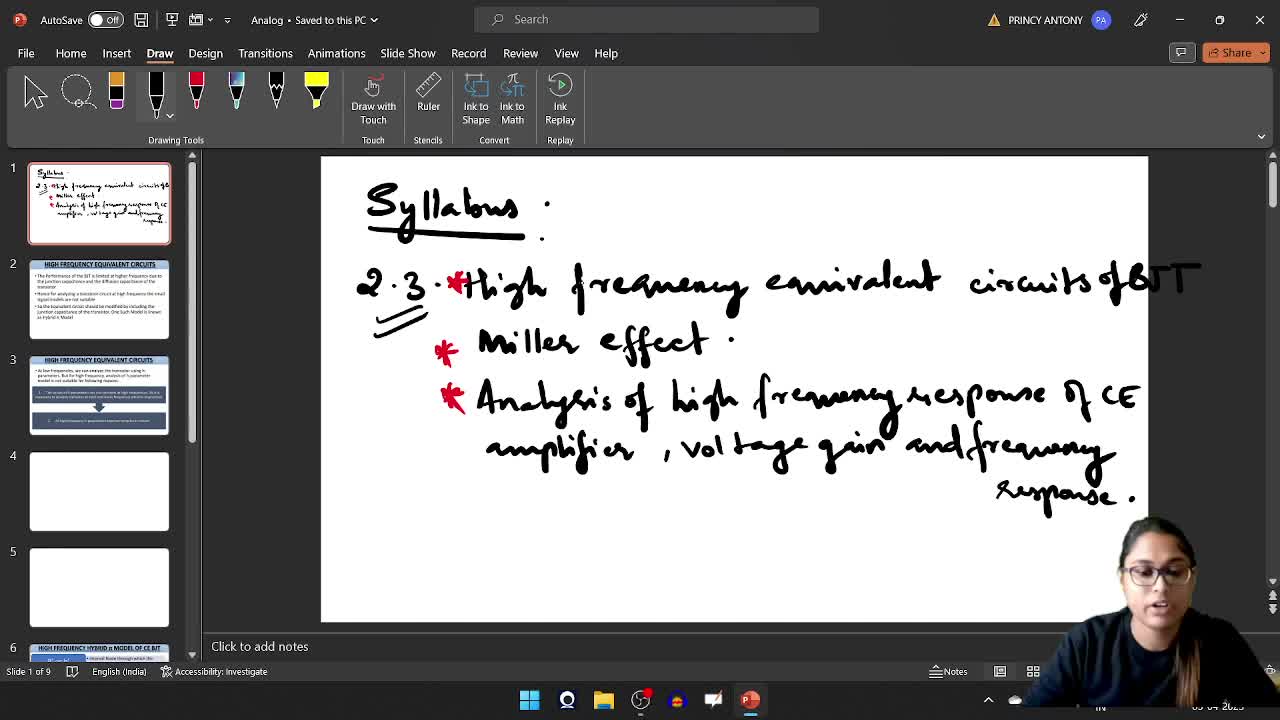1280x720 pixels.
Task: Expand the black pen options arrow
Action: (170, 116)
